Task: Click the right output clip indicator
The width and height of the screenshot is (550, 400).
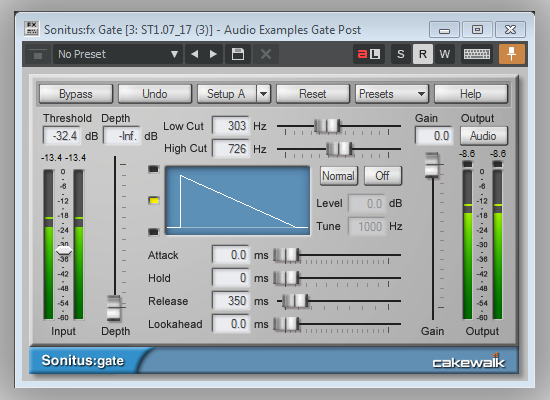Action: click(497, 164)
